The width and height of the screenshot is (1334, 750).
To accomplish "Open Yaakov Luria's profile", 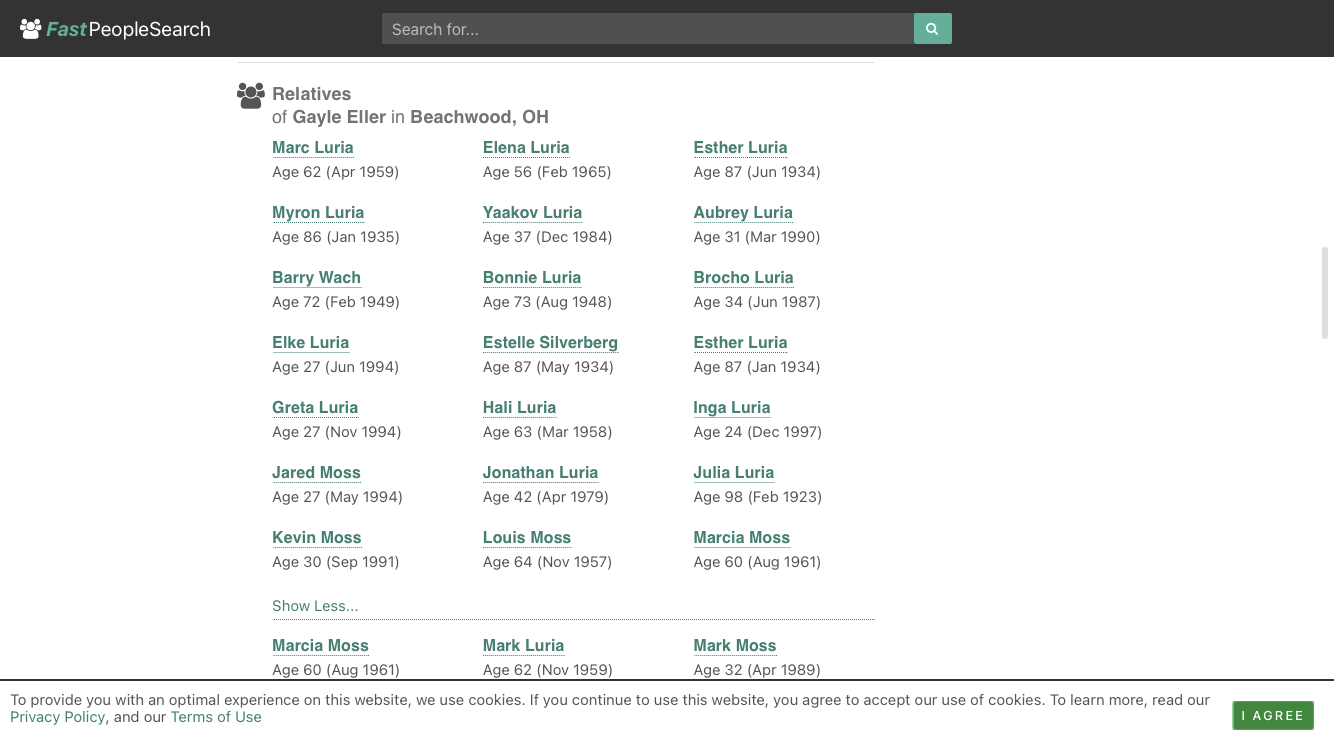I will 532,212.
